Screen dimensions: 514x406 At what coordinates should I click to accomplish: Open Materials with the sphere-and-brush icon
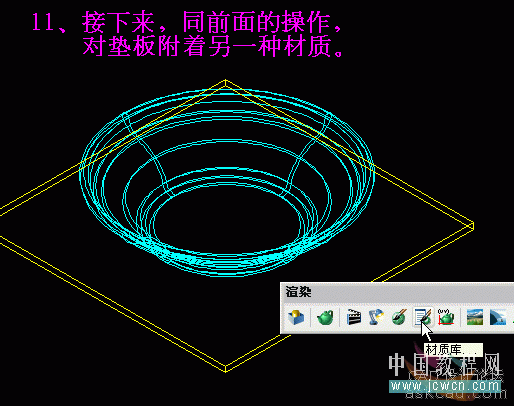click(399, 317)
